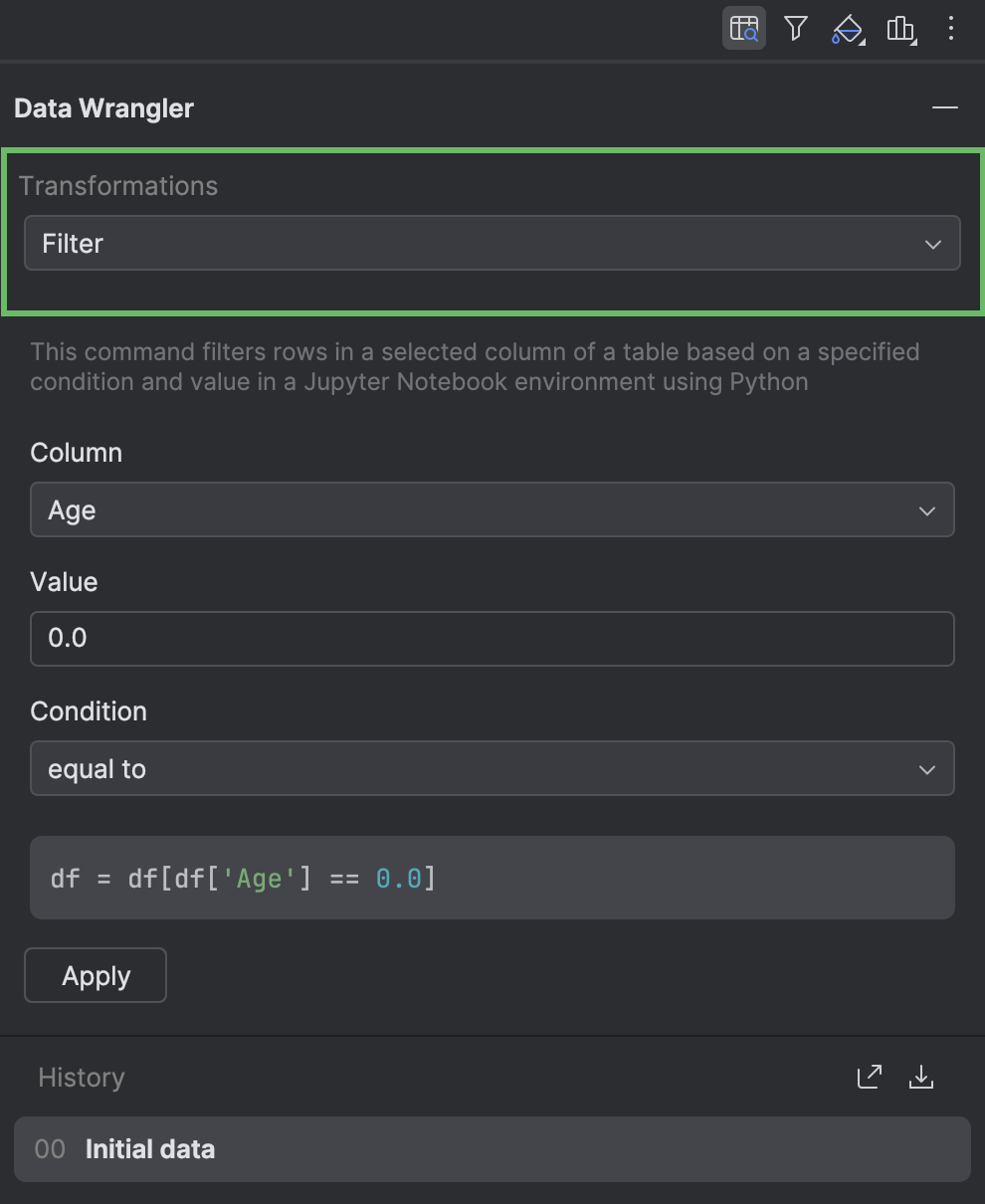Click the Condition field label
Screen dimensions: 985x1204
[x=89, y=711]
